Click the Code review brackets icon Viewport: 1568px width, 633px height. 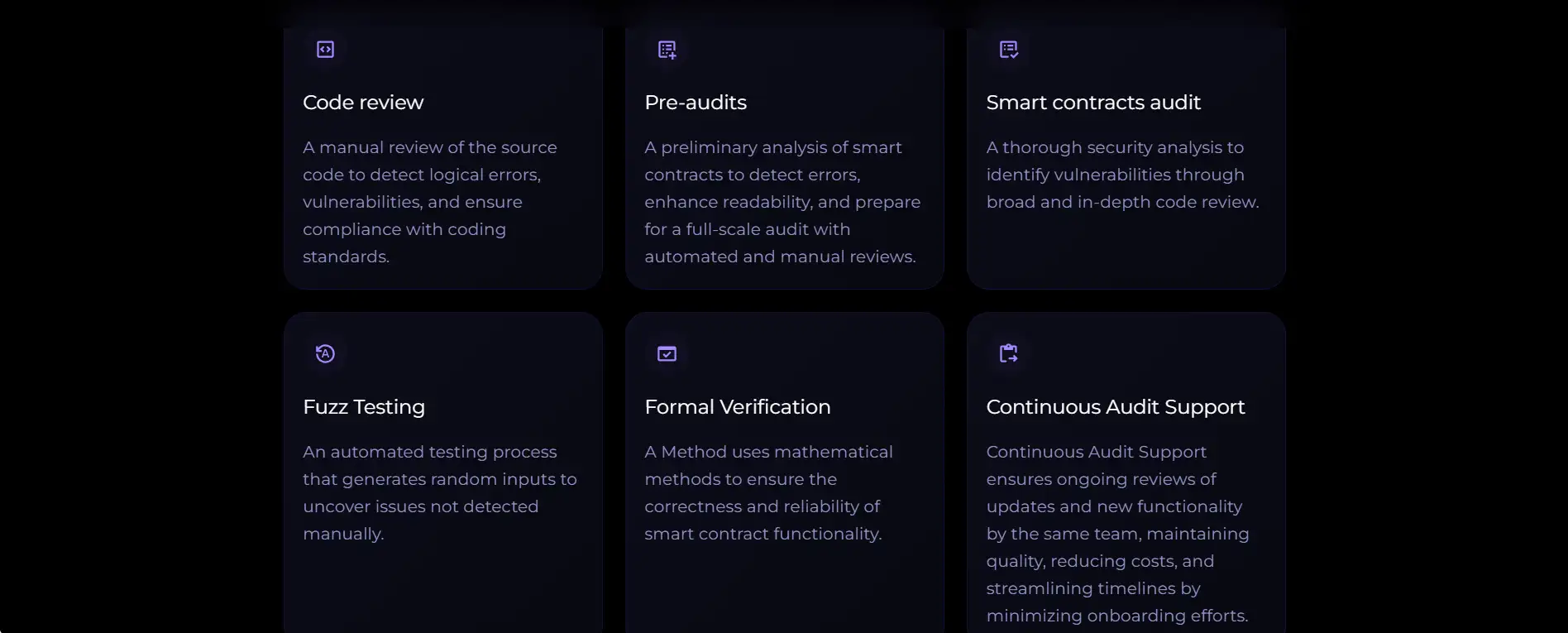[x=325, y=50]
